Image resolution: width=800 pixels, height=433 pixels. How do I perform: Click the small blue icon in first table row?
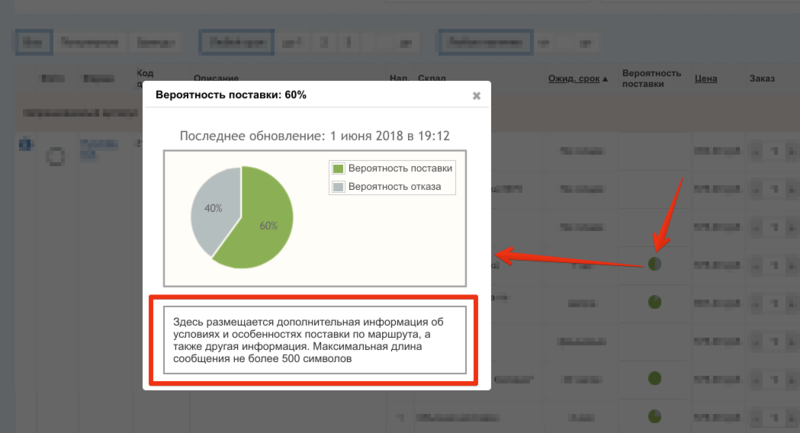[x=23, y=144]
